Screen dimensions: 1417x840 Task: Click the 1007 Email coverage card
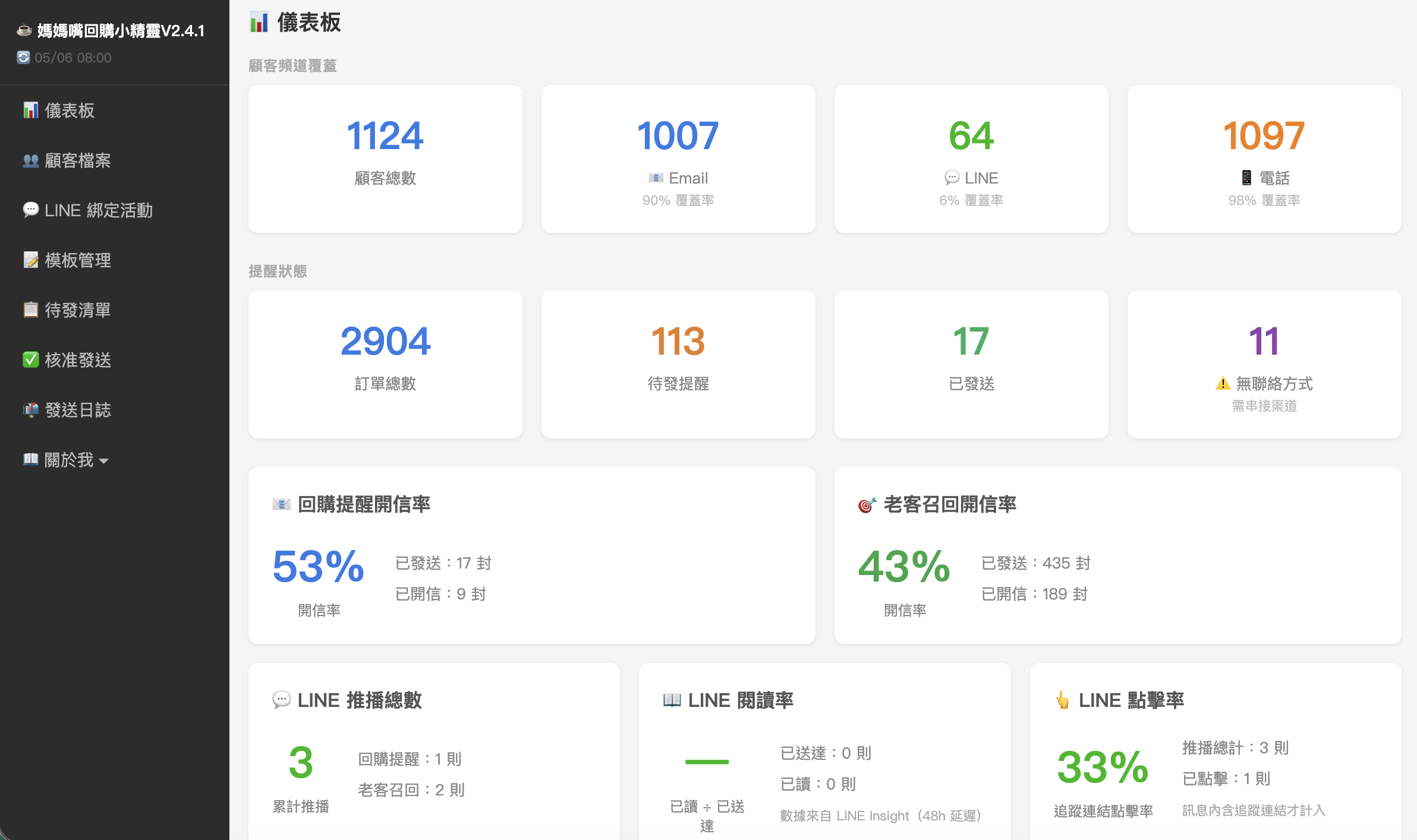(x=678, y=159)
